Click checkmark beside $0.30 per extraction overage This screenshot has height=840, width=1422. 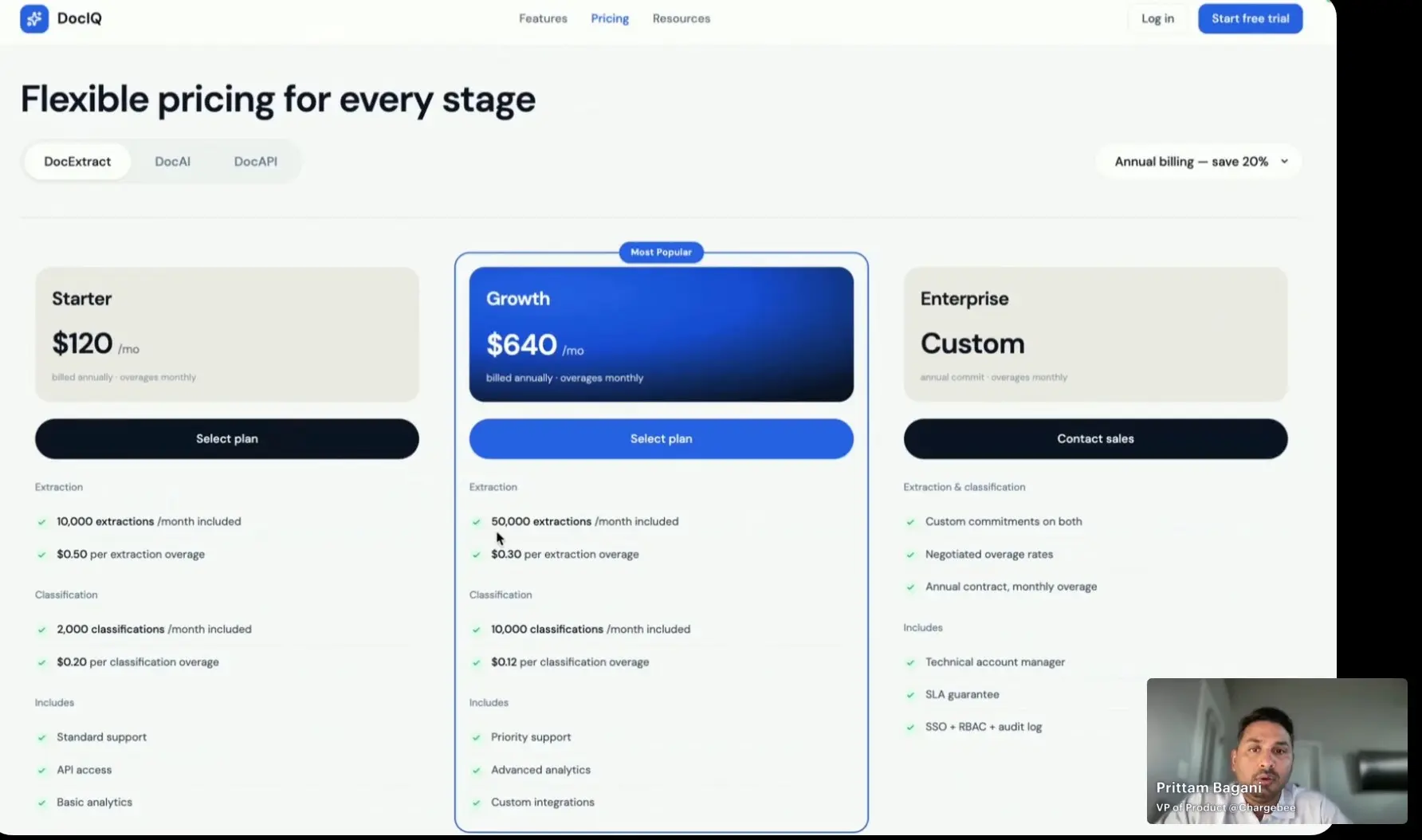click(x=476, y=555)
